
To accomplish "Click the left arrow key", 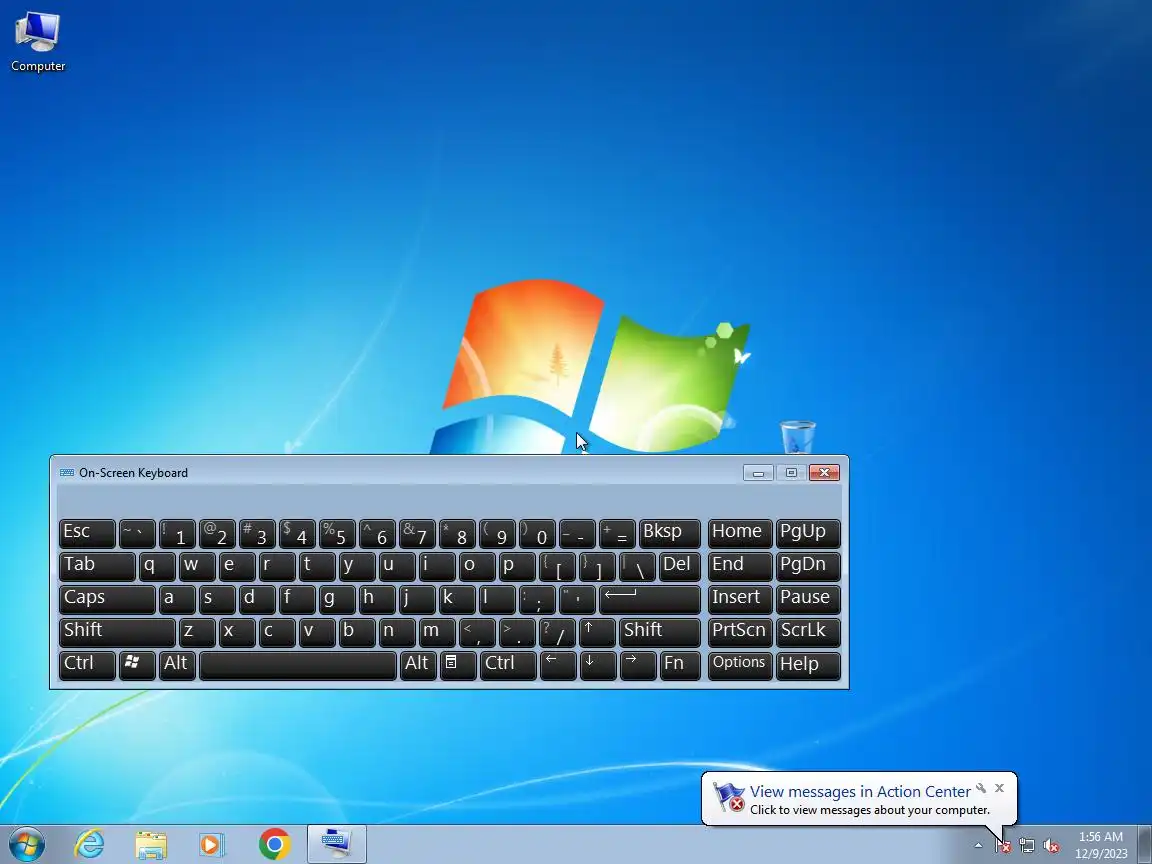I will pyautogui.click(x=558, y=665).
